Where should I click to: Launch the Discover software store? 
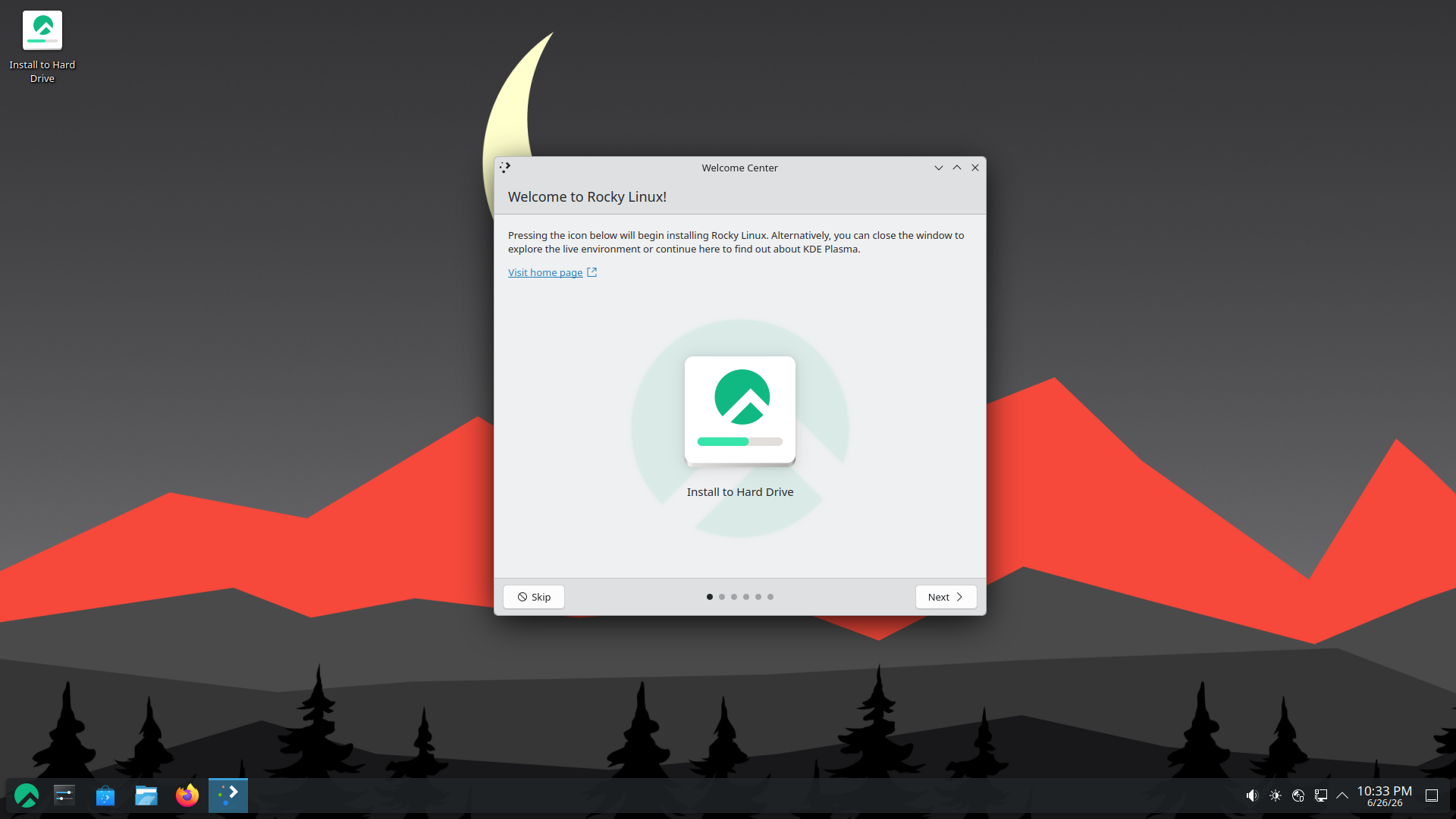pyautogui.click(x=105, y=795)
